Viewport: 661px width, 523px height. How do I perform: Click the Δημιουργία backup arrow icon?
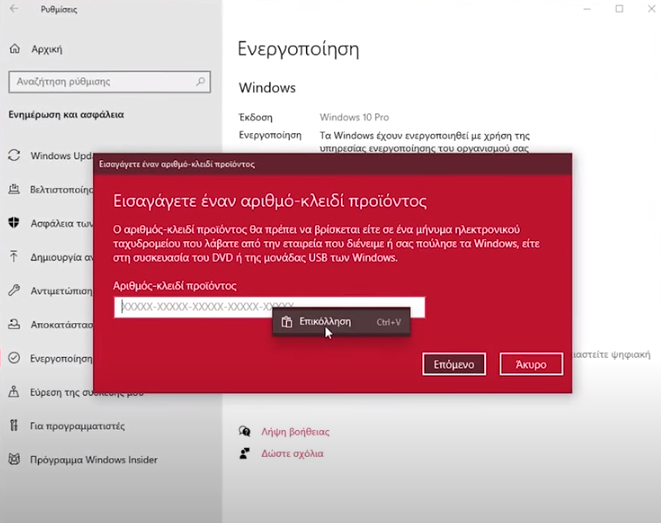coord(14,257)
